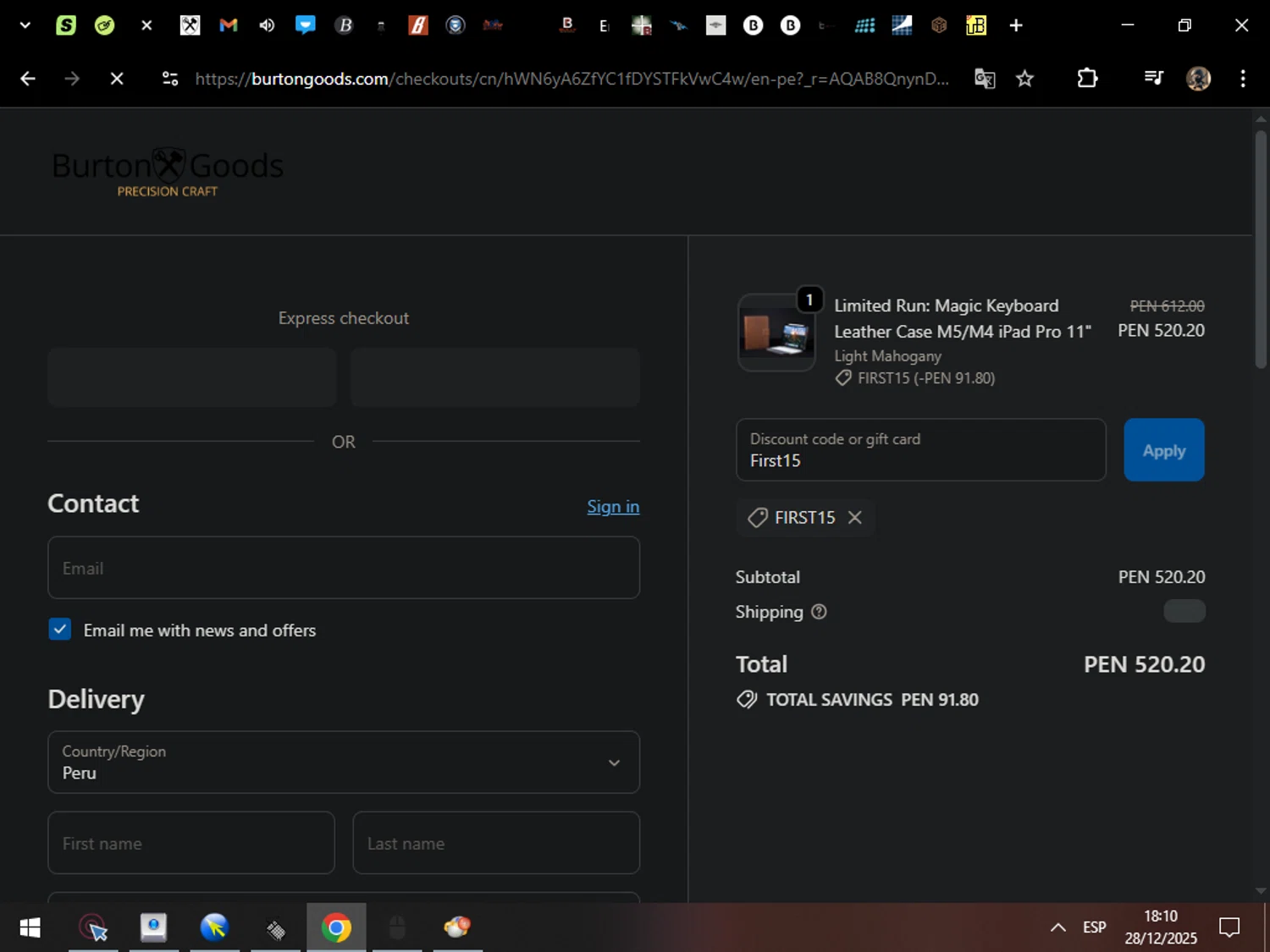Click the crossed-out price PEN 612.00
1270x952 pixels.
(x=1167, y=305)
